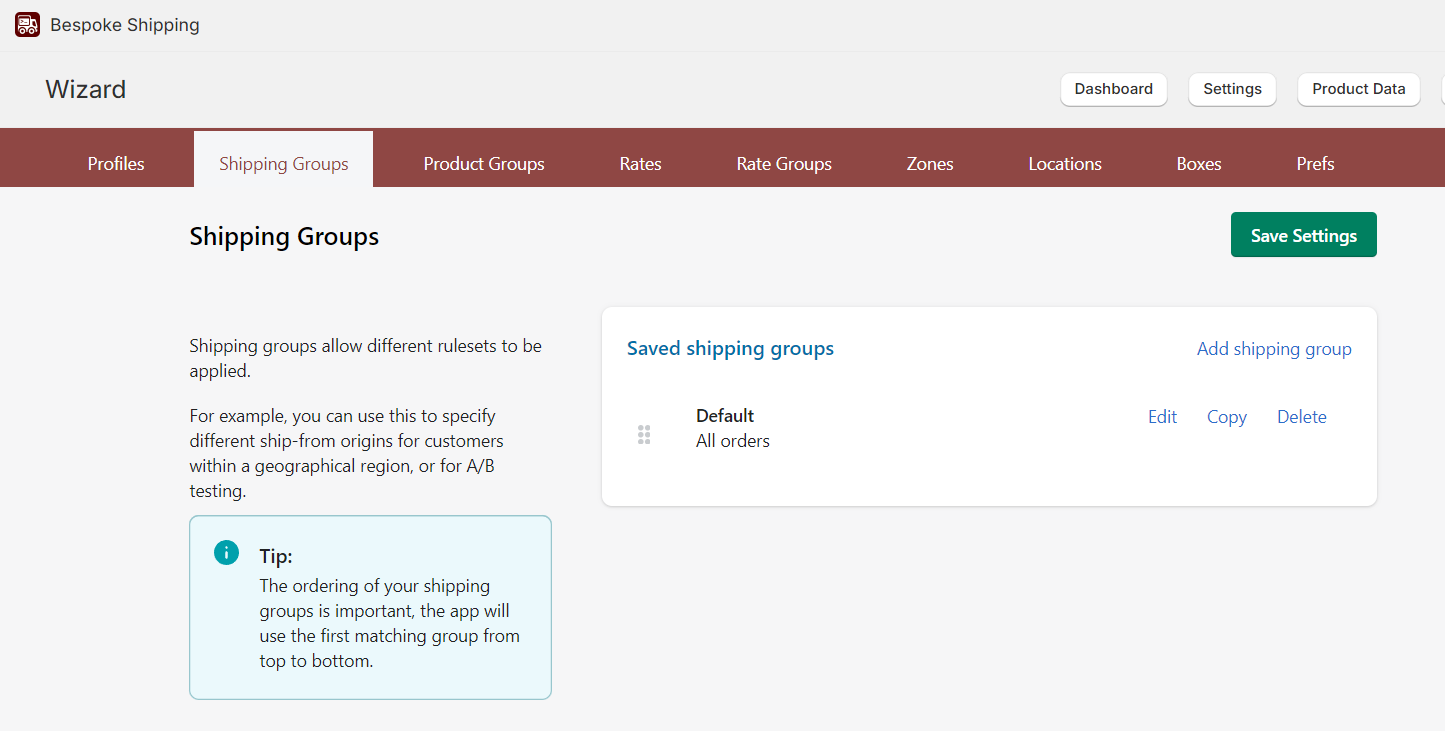Click the drag handle beside Default group
1445x731 pixels.
(644, 435)
